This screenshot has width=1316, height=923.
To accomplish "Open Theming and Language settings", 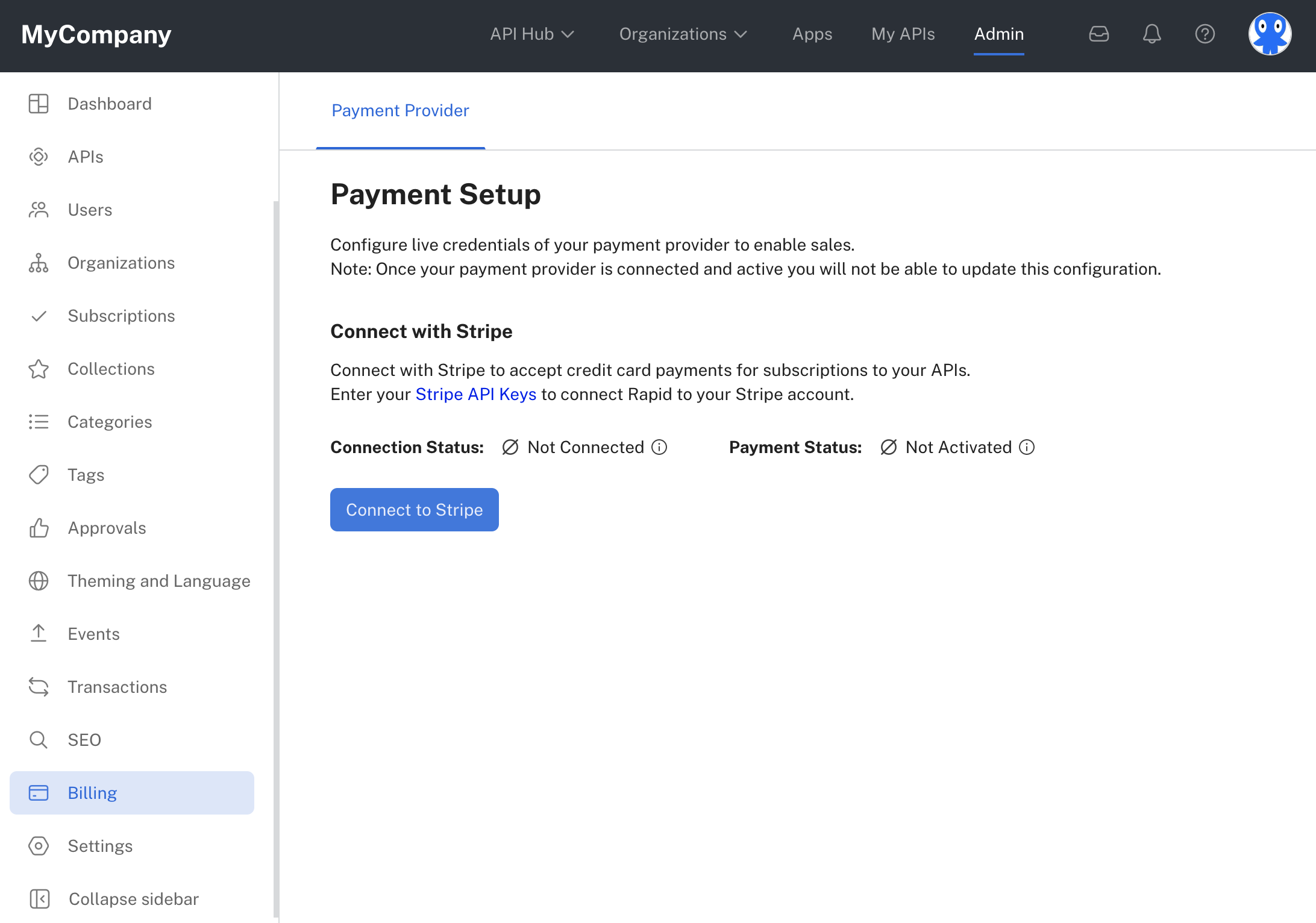I will [158, 581].
